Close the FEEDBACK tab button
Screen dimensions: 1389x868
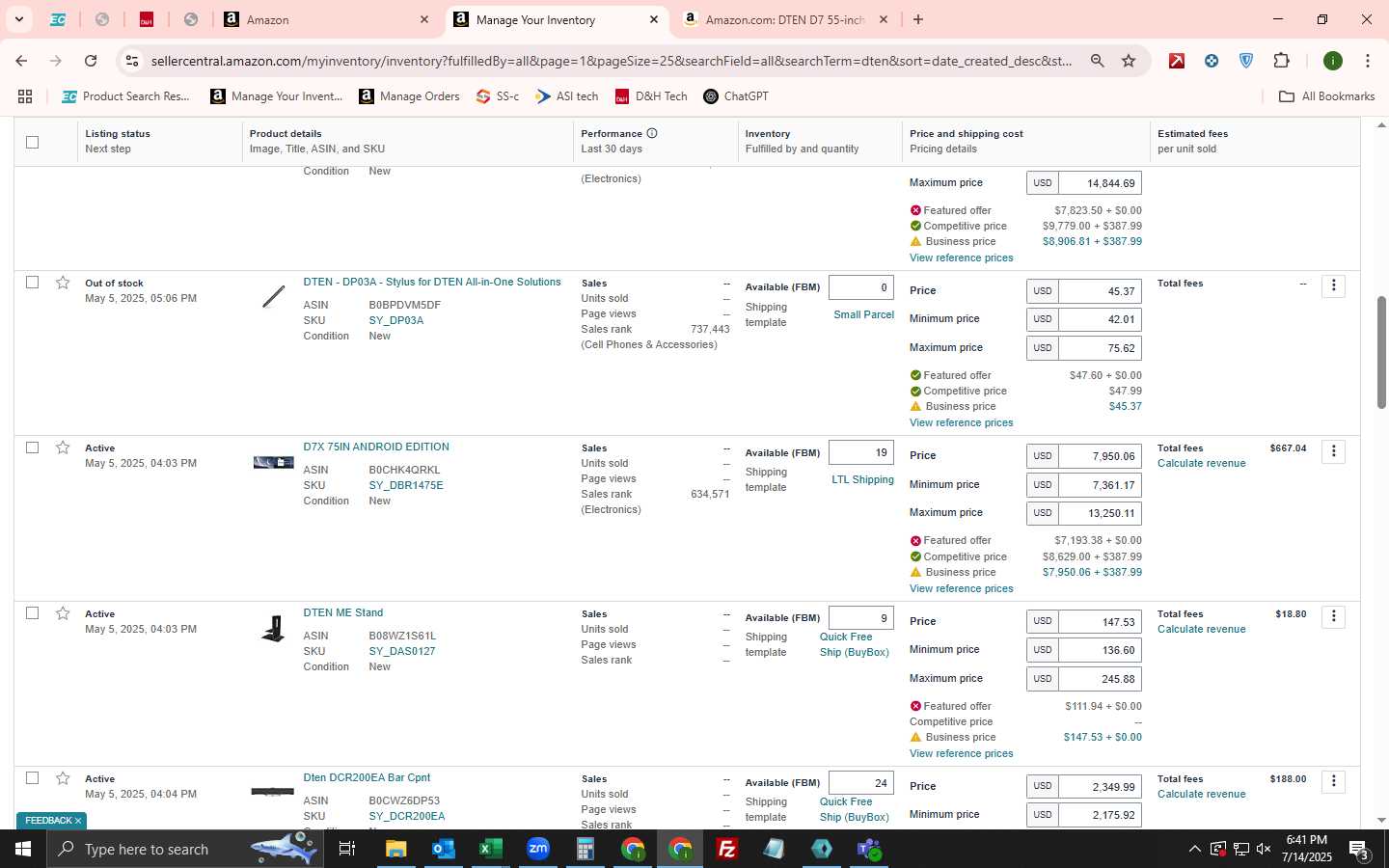click(x=78, y=821)
